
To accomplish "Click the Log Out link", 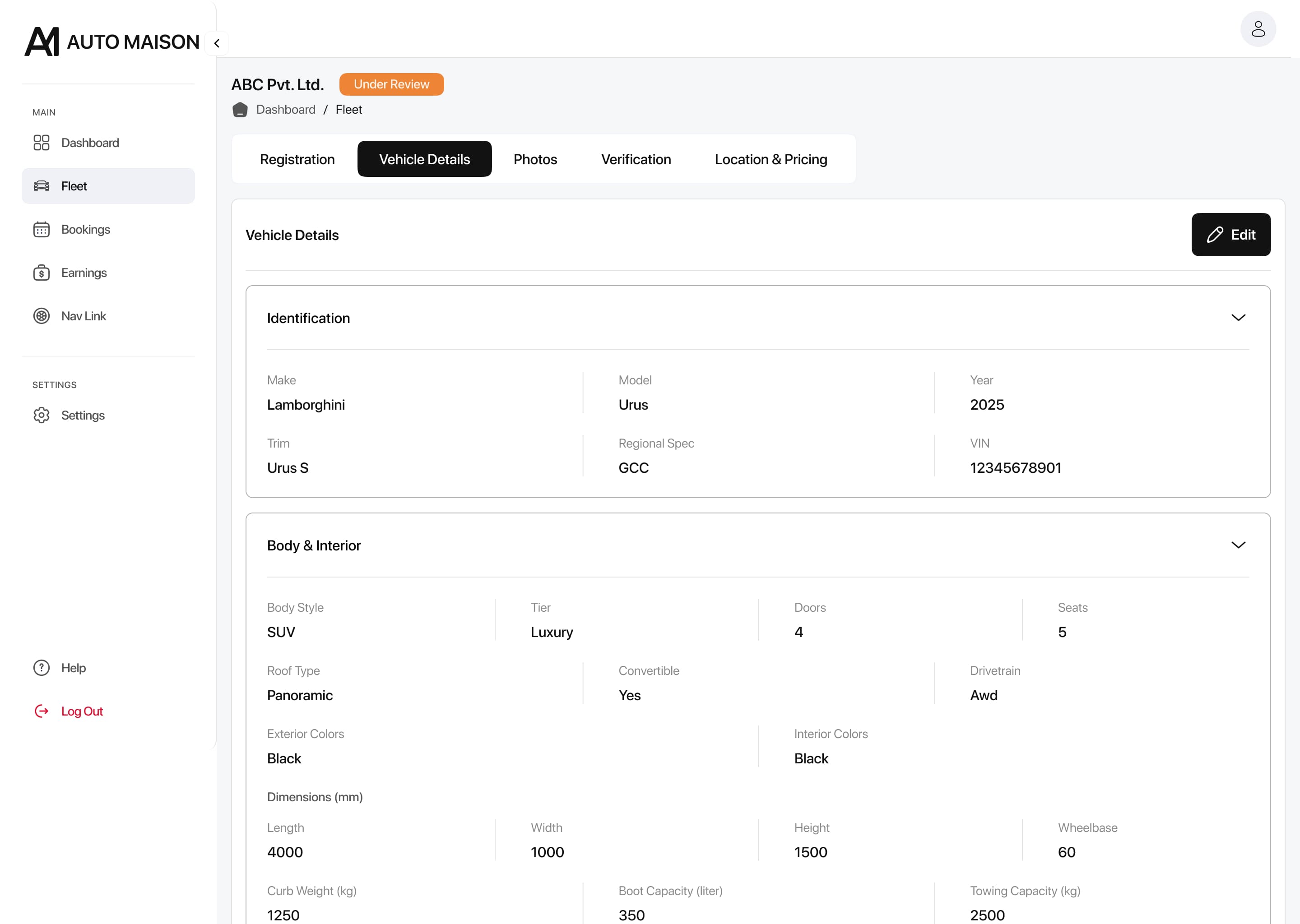I will click(81, 711).
